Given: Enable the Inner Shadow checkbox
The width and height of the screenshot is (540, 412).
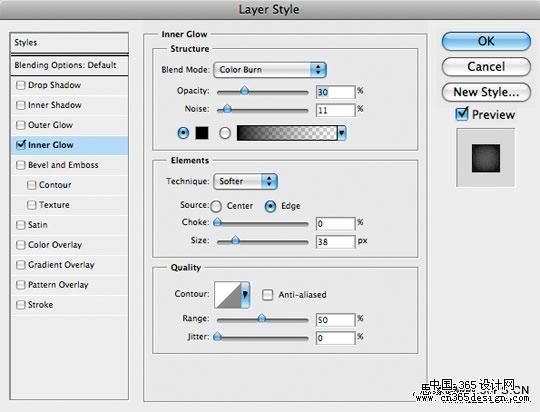Looking at the screenshot, I should tap(21, 105).
